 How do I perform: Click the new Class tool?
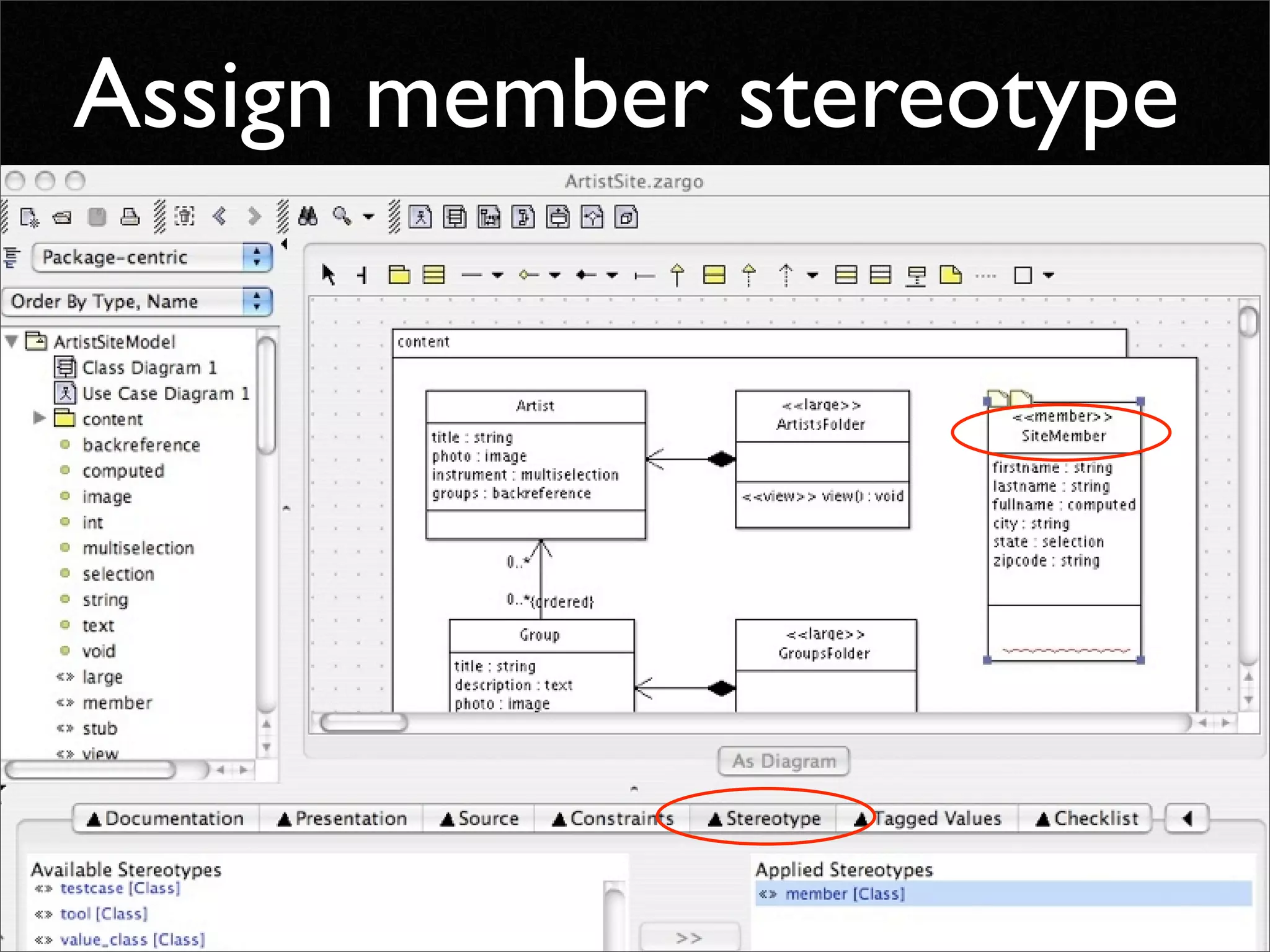click(x=433, y=274)
